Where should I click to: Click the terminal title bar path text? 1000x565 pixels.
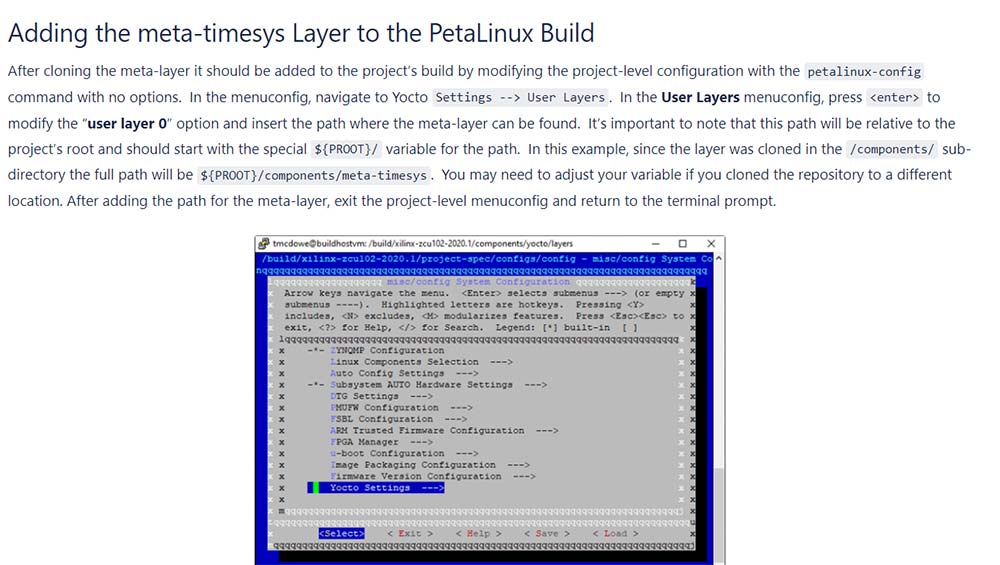click(x=423, y=244)
